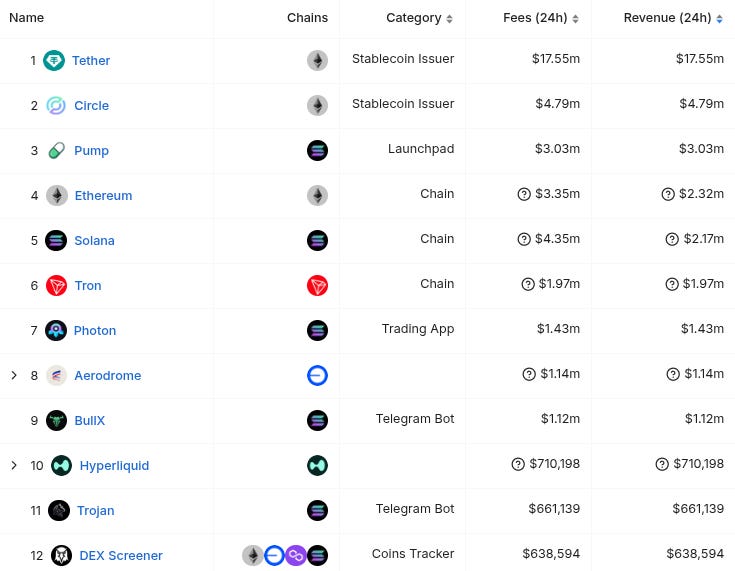Click Telegram Bot category in BullX row
Screen dimensions: 735x571
point(415,419)
